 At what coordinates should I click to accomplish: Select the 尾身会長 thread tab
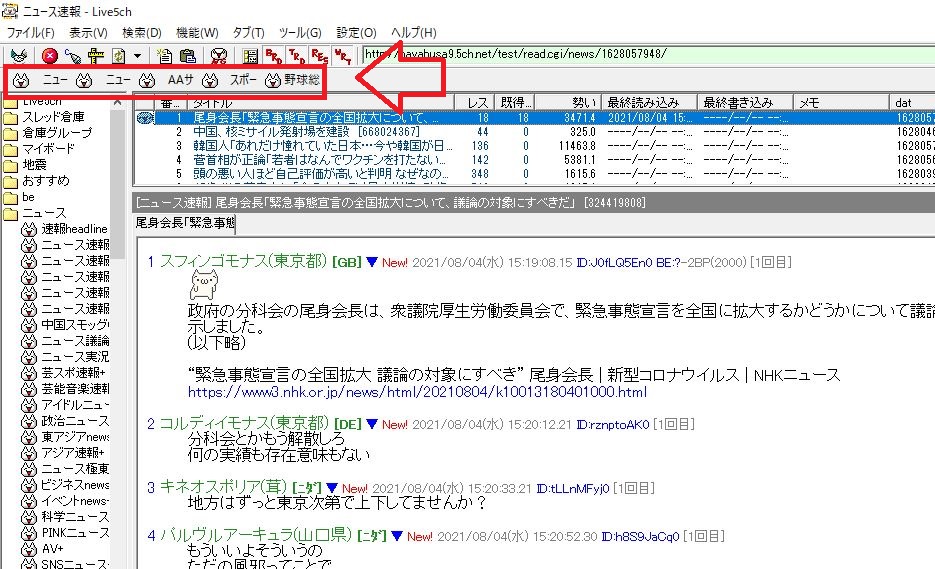pyautogui.click(x=185, y=223)
